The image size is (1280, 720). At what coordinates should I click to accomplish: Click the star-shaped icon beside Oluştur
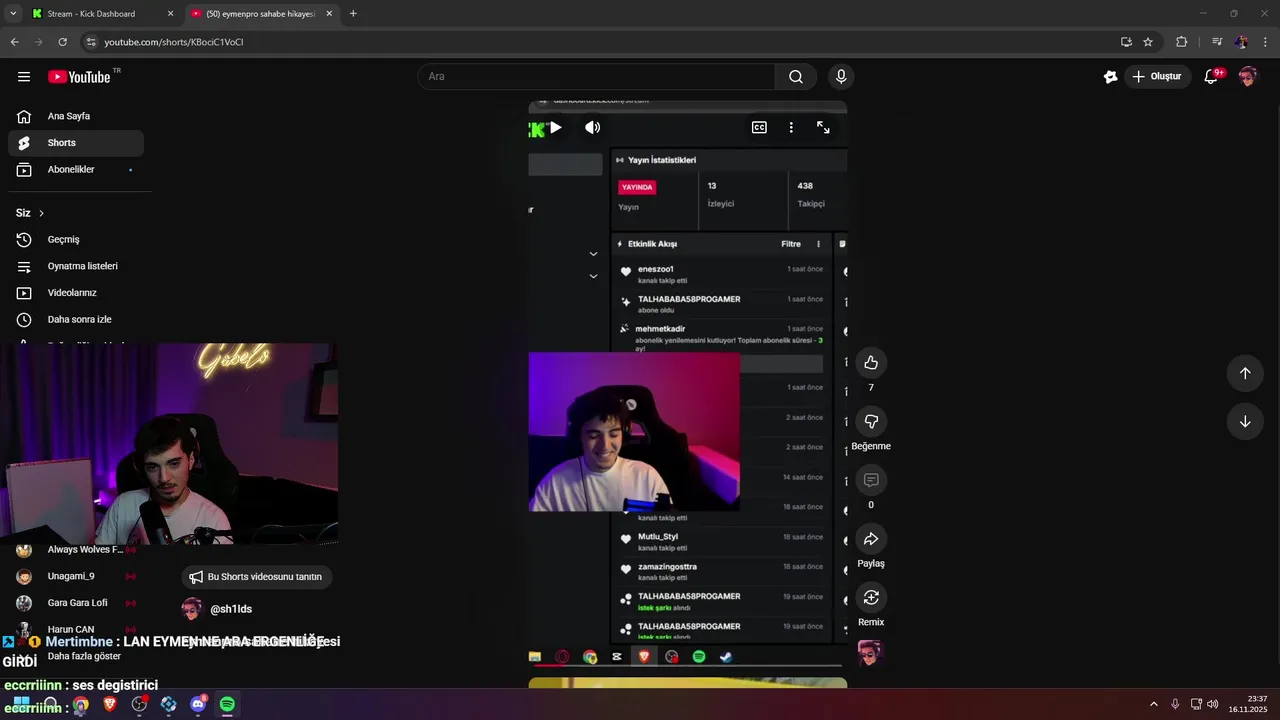point(1110,77)
